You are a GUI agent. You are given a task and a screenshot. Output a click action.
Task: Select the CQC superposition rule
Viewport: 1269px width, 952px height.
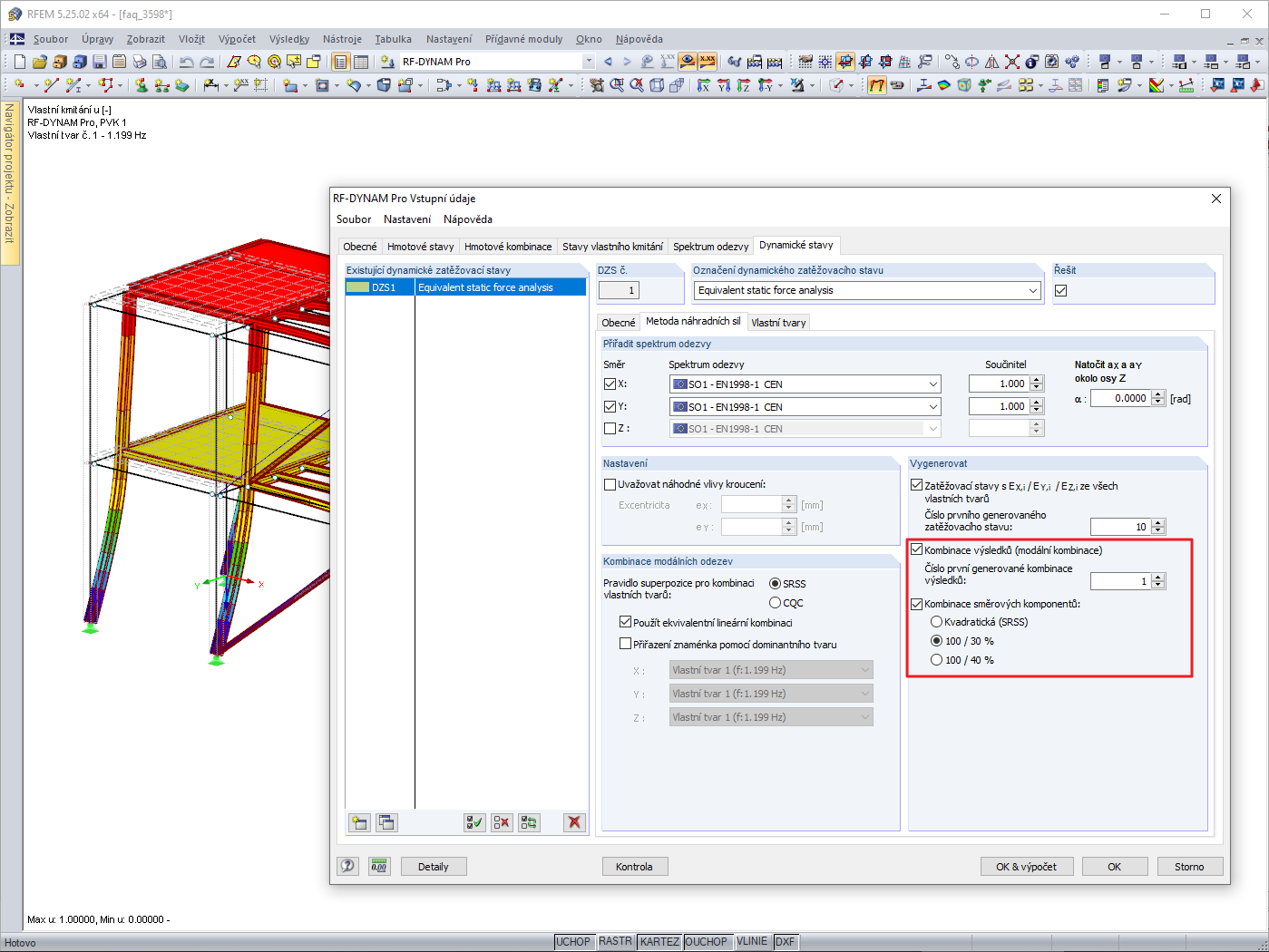tap(775, 602)
